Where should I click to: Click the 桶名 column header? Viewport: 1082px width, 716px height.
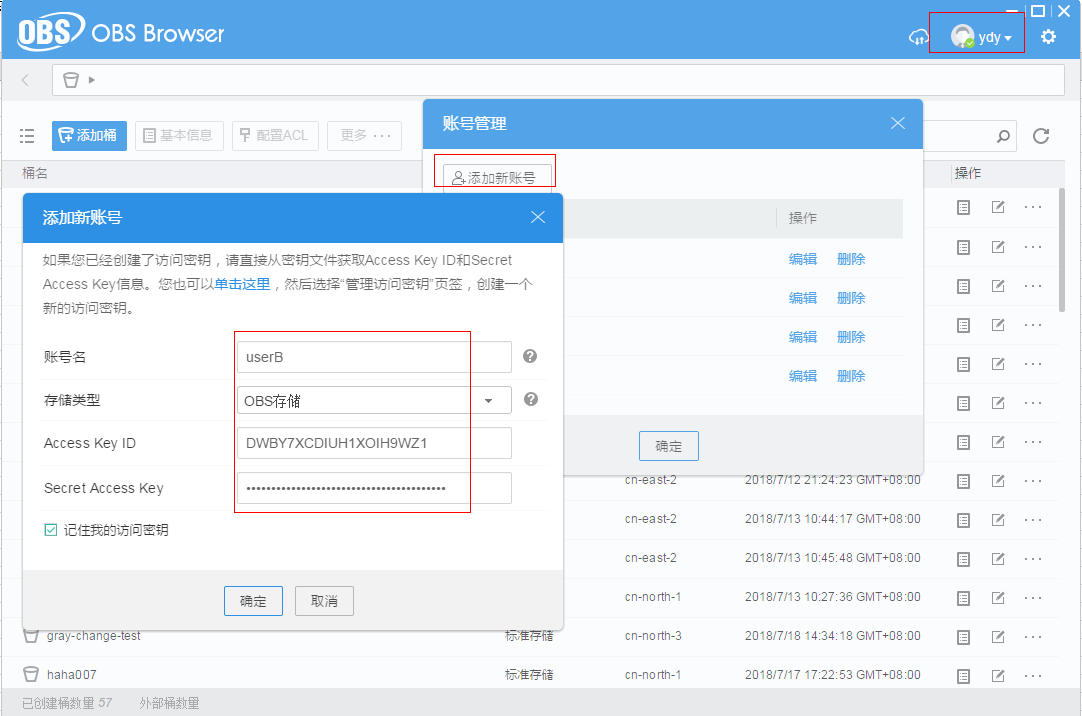(x=35, y=173)
